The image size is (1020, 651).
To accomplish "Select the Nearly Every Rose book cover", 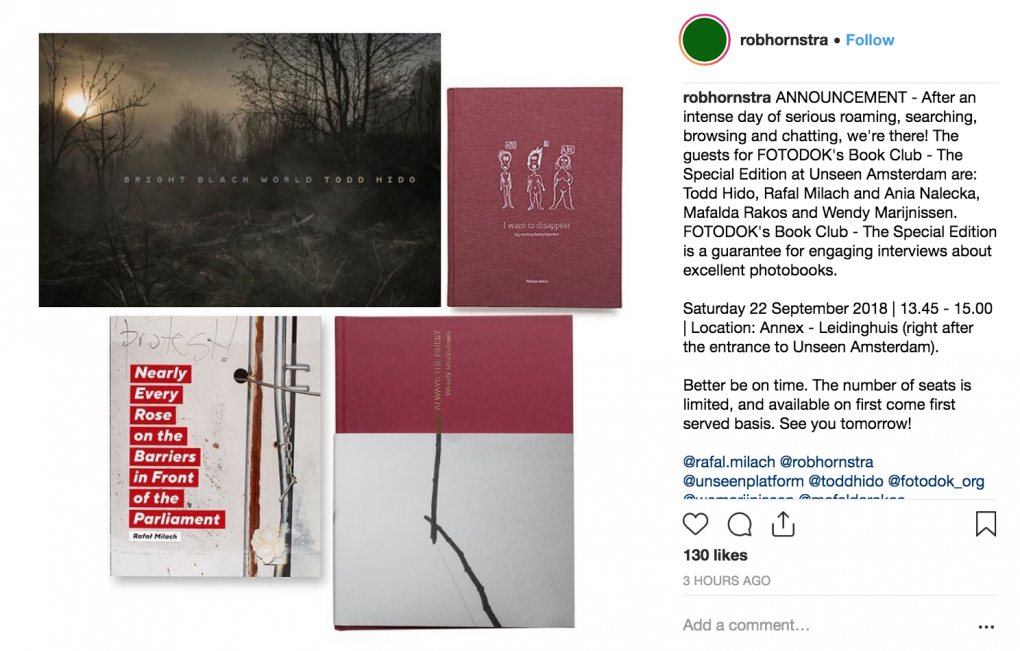I will [x=215, y=446].
